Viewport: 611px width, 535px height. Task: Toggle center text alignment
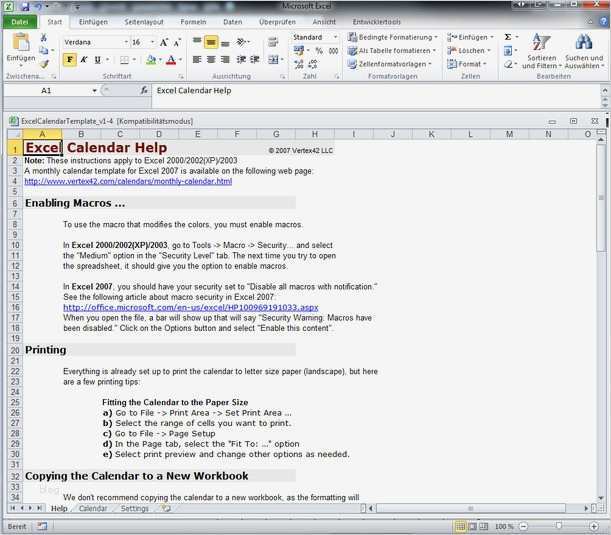(x=211, y=59)
